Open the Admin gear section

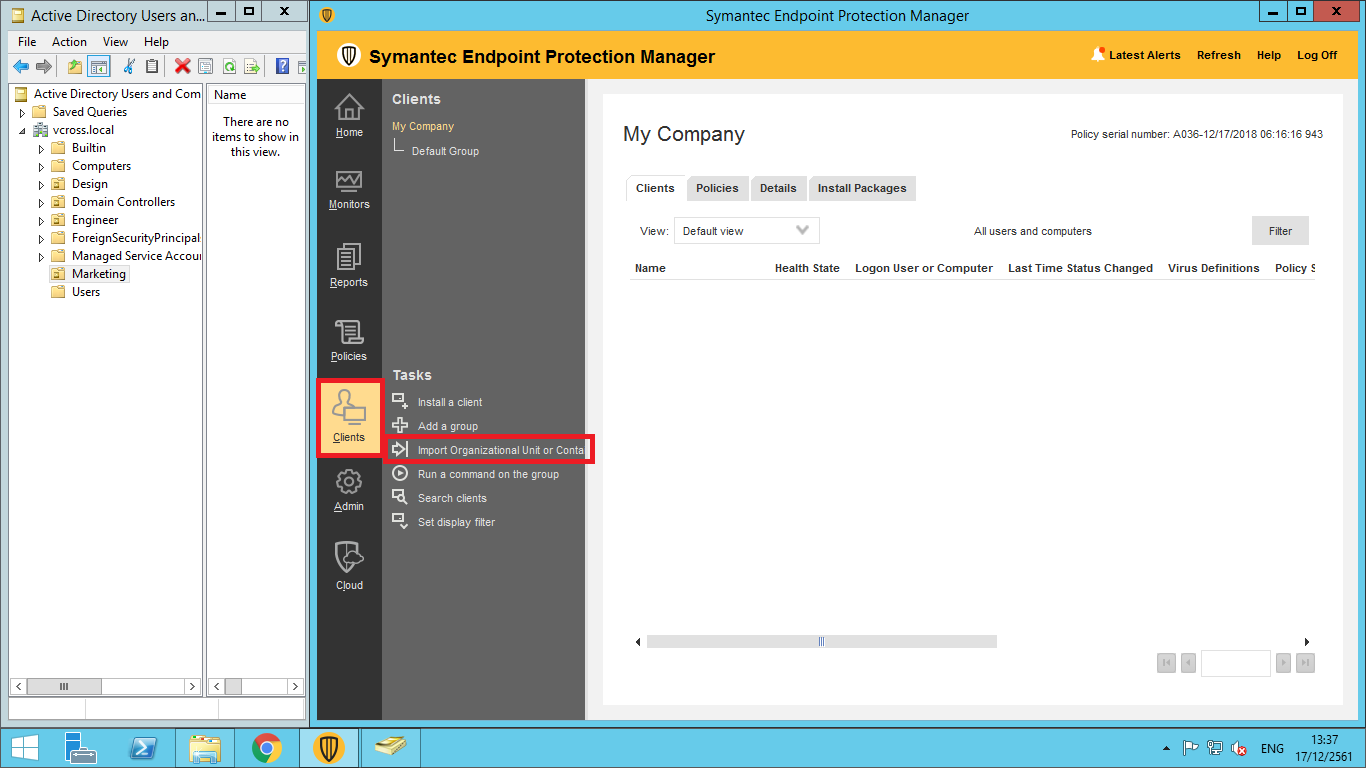click(x=349, y=490)
